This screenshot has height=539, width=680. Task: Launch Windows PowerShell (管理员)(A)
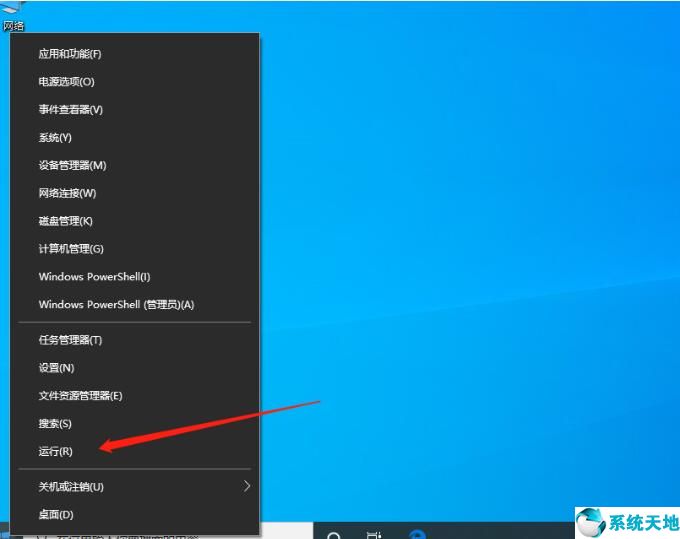pos(134,305)
